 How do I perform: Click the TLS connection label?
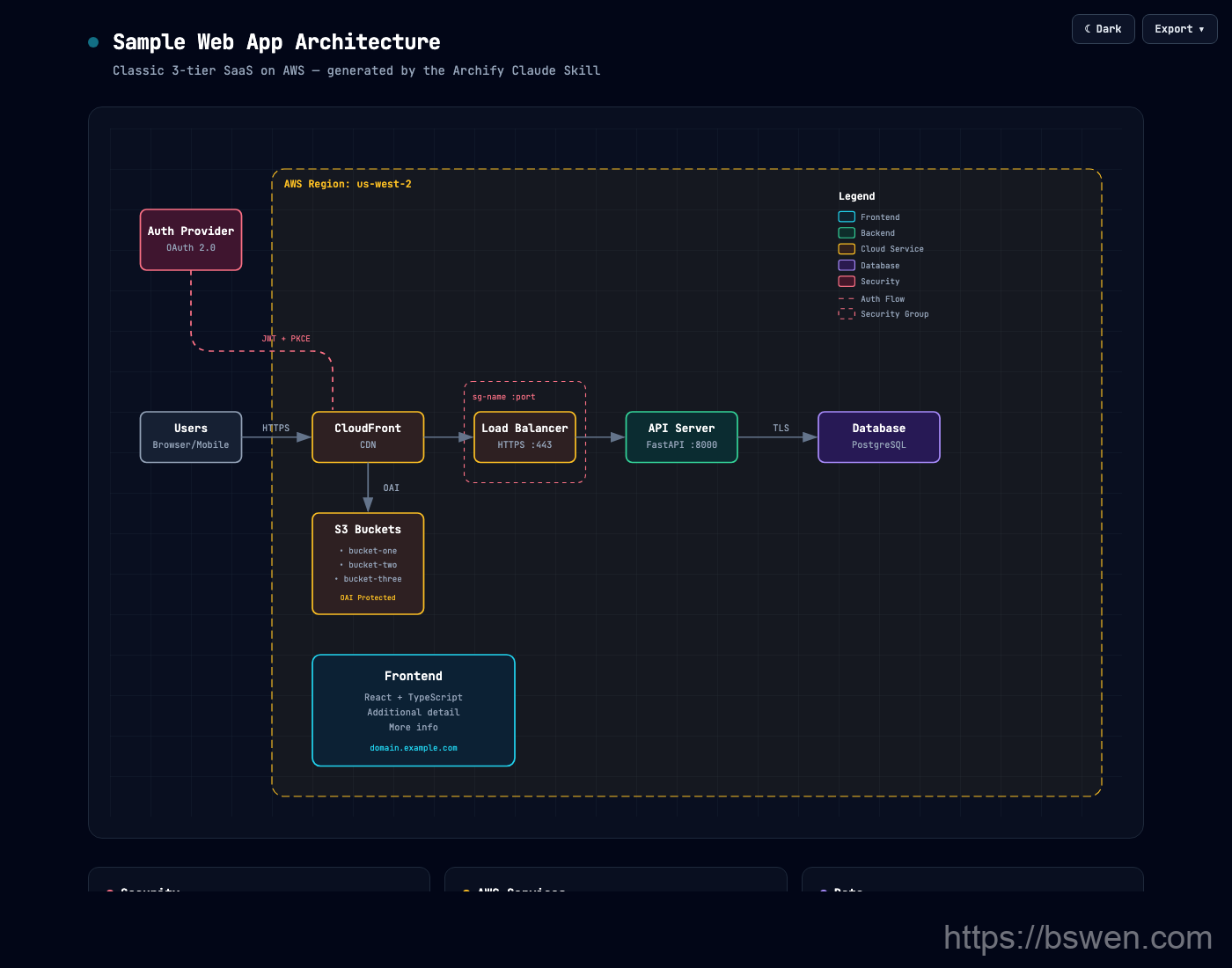781,429
